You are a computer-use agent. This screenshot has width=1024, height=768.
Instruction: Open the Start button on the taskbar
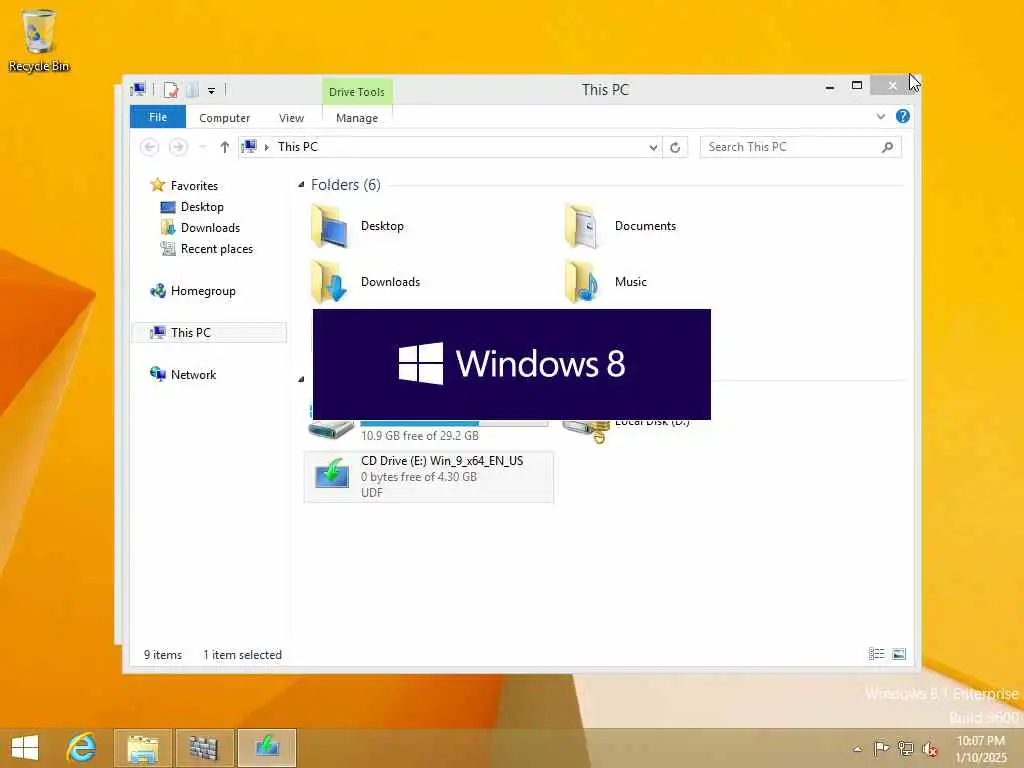point(25,747)
